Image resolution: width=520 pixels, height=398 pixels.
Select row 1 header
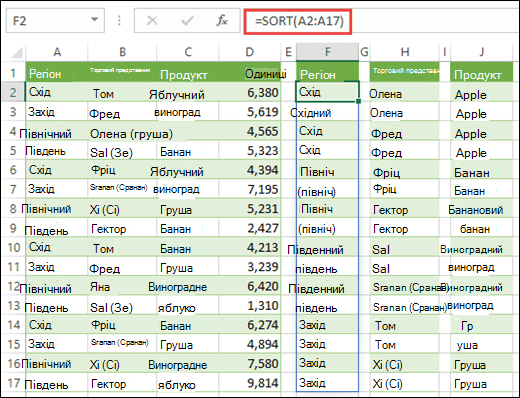click(x=13, y=72)
